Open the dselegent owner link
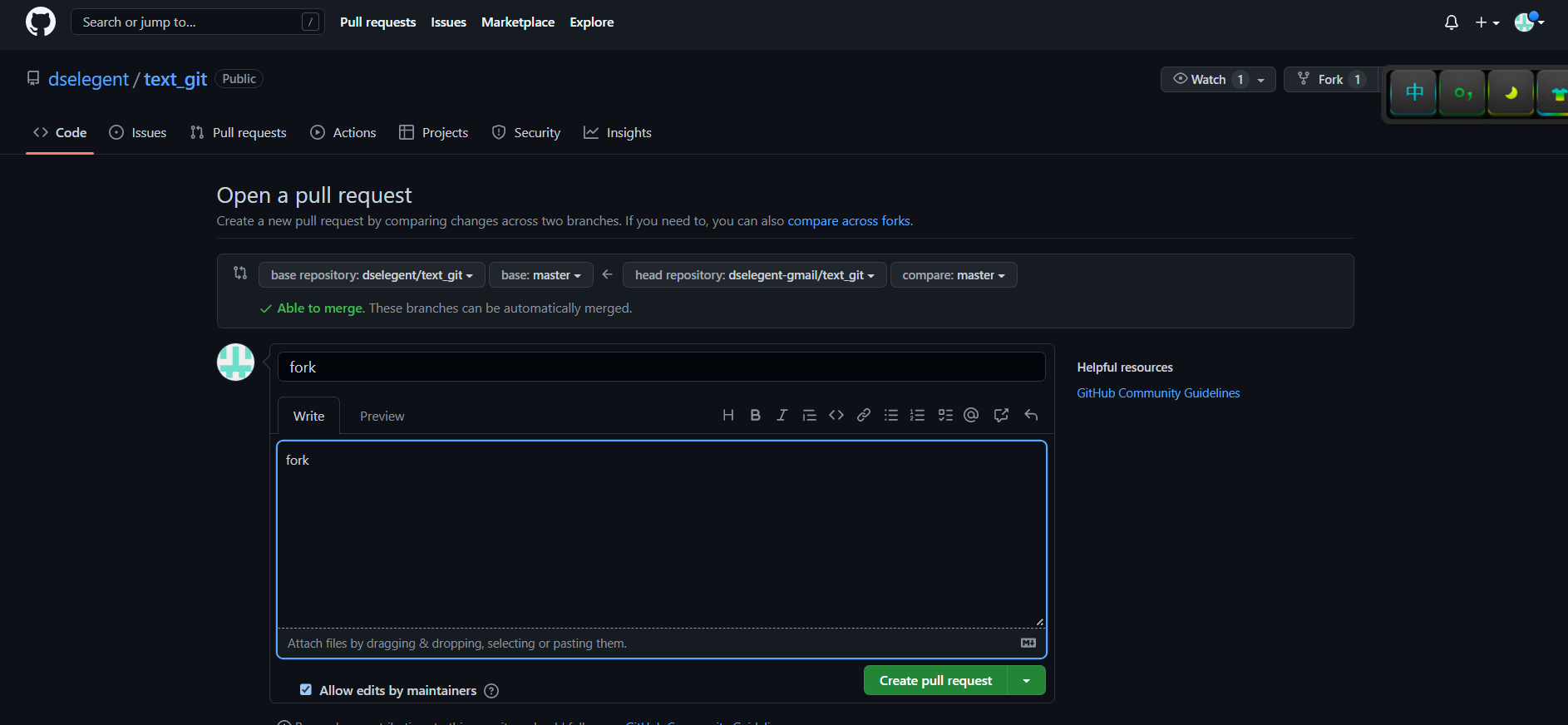 [88, 79]
